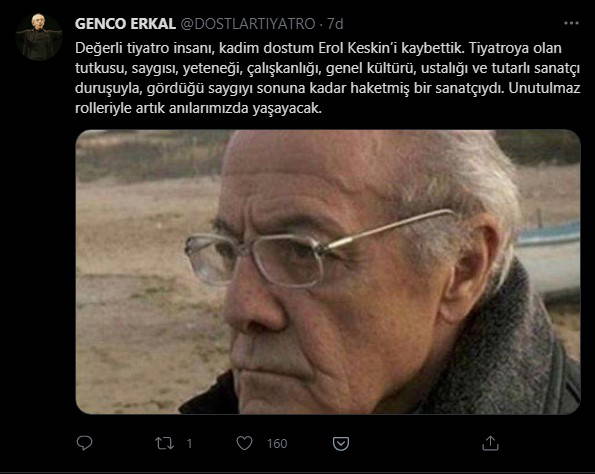Open the 7d timestamp link

tap(335, 24)
